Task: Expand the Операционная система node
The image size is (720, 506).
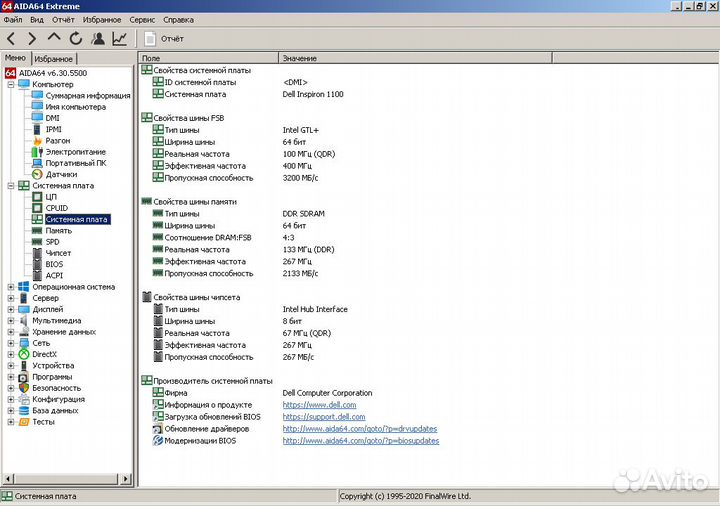Action: (x=11, y=287)
